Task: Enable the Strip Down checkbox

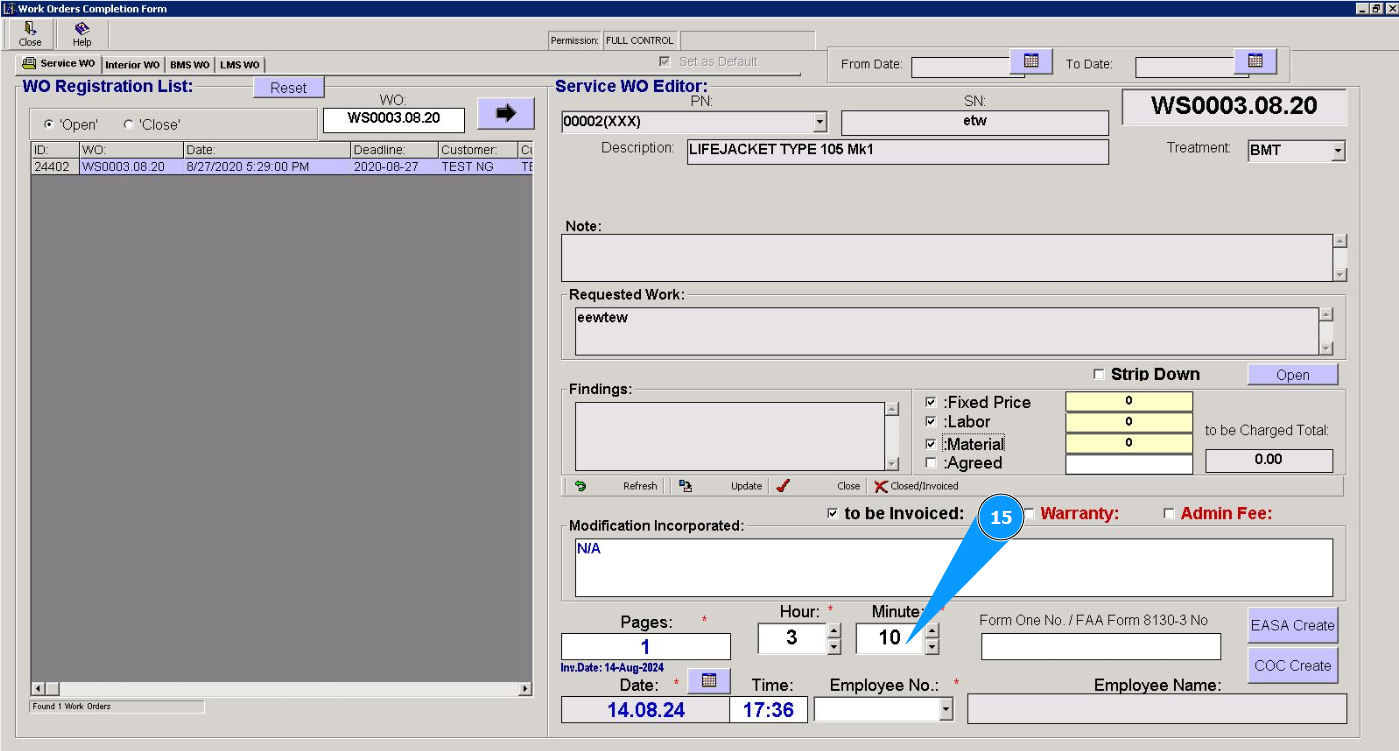Action: pyautogui.click(x=1100, y=375)
